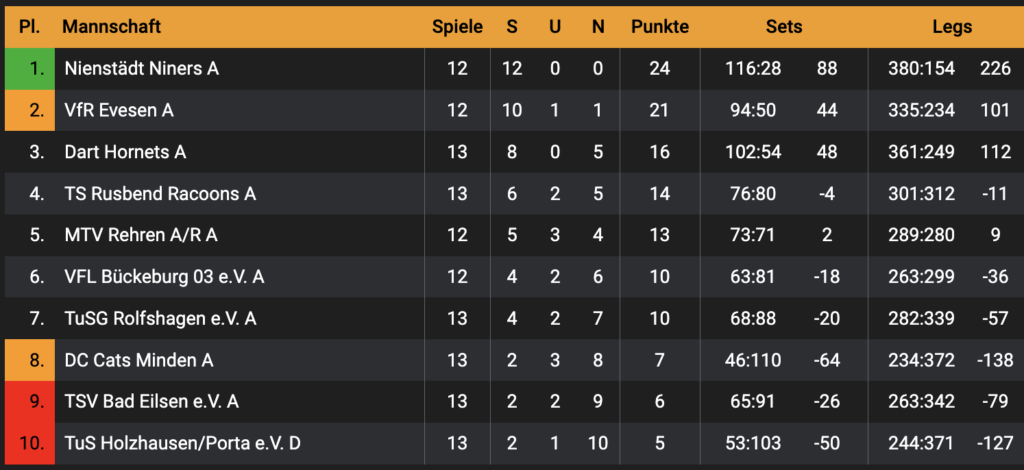Sort by the Spiele column header
The image size is (1024, 470).
(x=457, y=27)
